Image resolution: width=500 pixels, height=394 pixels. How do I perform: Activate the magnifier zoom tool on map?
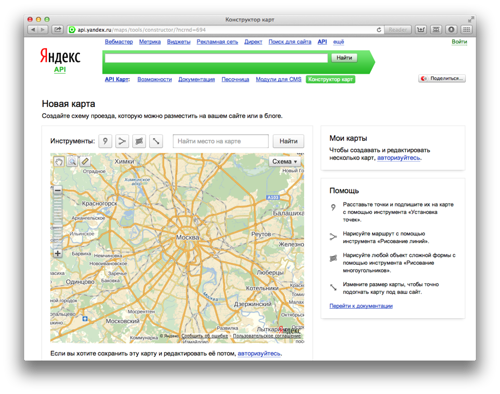(x=72, y=162)
